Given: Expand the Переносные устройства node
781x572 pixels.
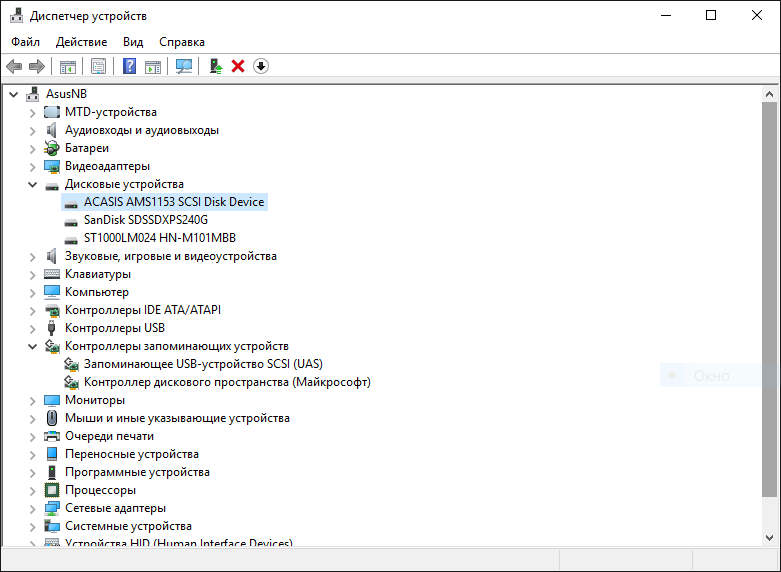Looking at the screenshot, I should coord(32,454).
